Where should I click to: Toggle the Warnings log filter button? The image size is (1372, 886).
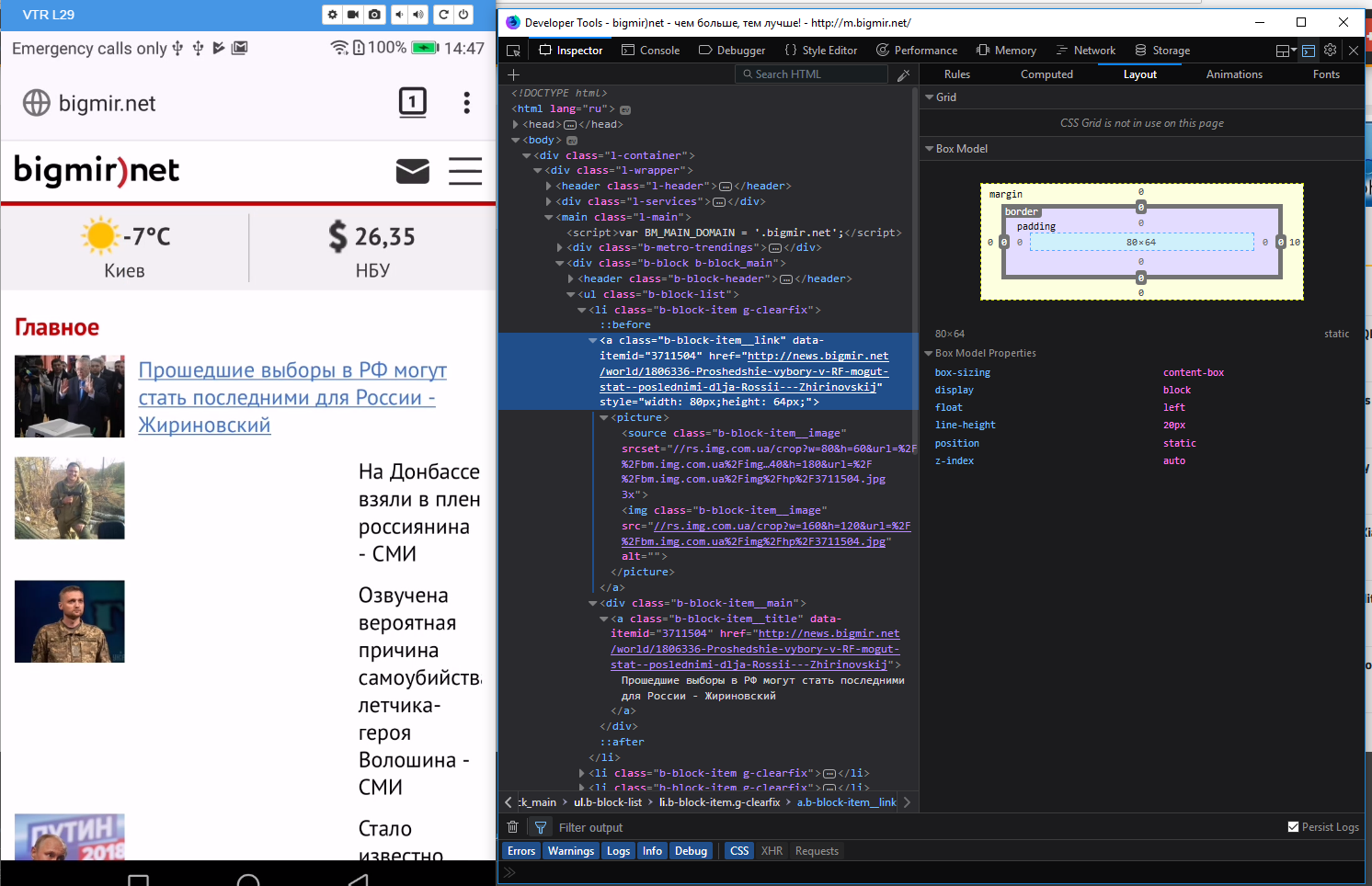click(x=570, y=850)
